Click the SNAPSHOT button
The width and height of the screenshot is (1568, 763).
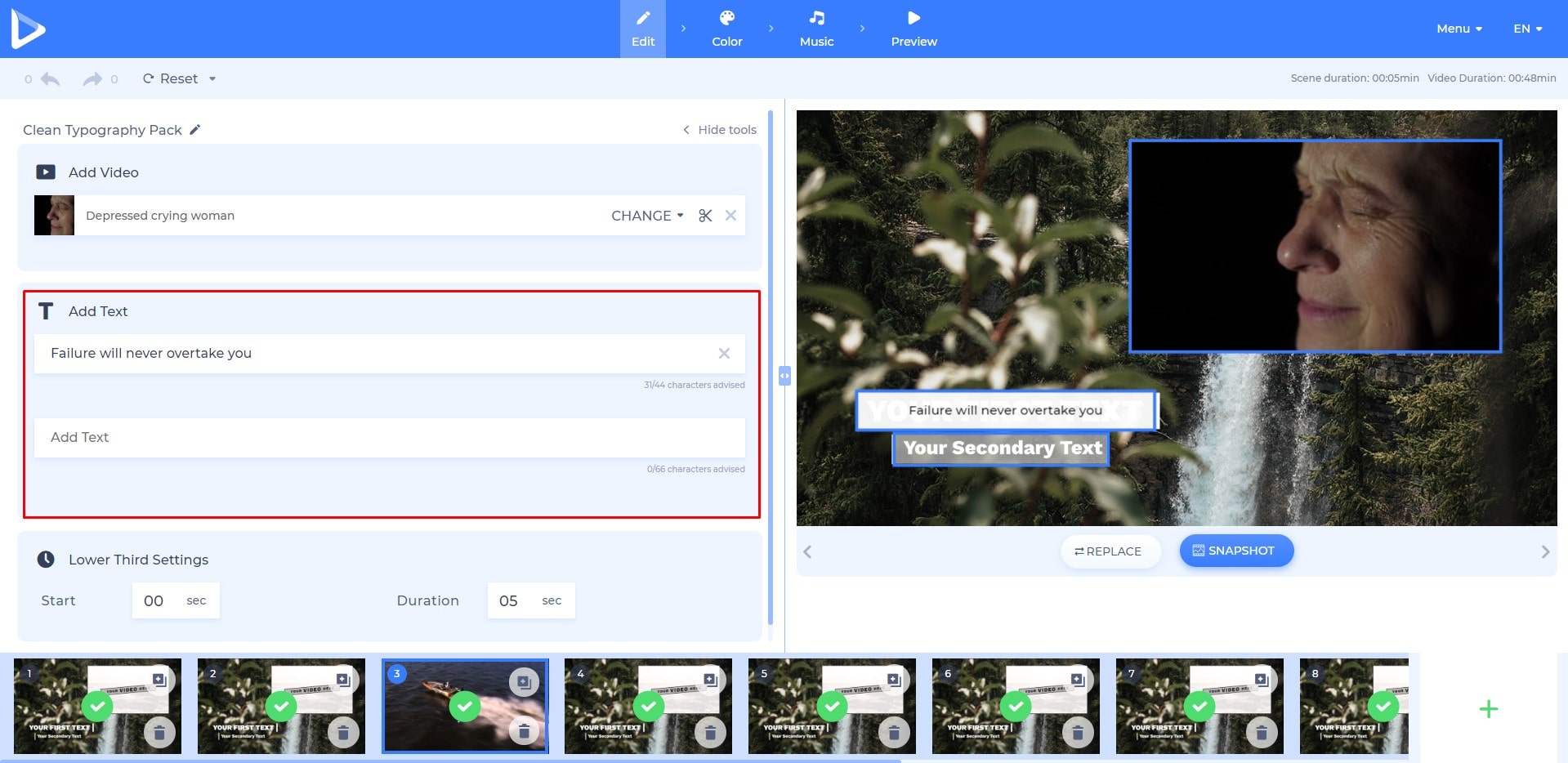[x=1235, y=551]
